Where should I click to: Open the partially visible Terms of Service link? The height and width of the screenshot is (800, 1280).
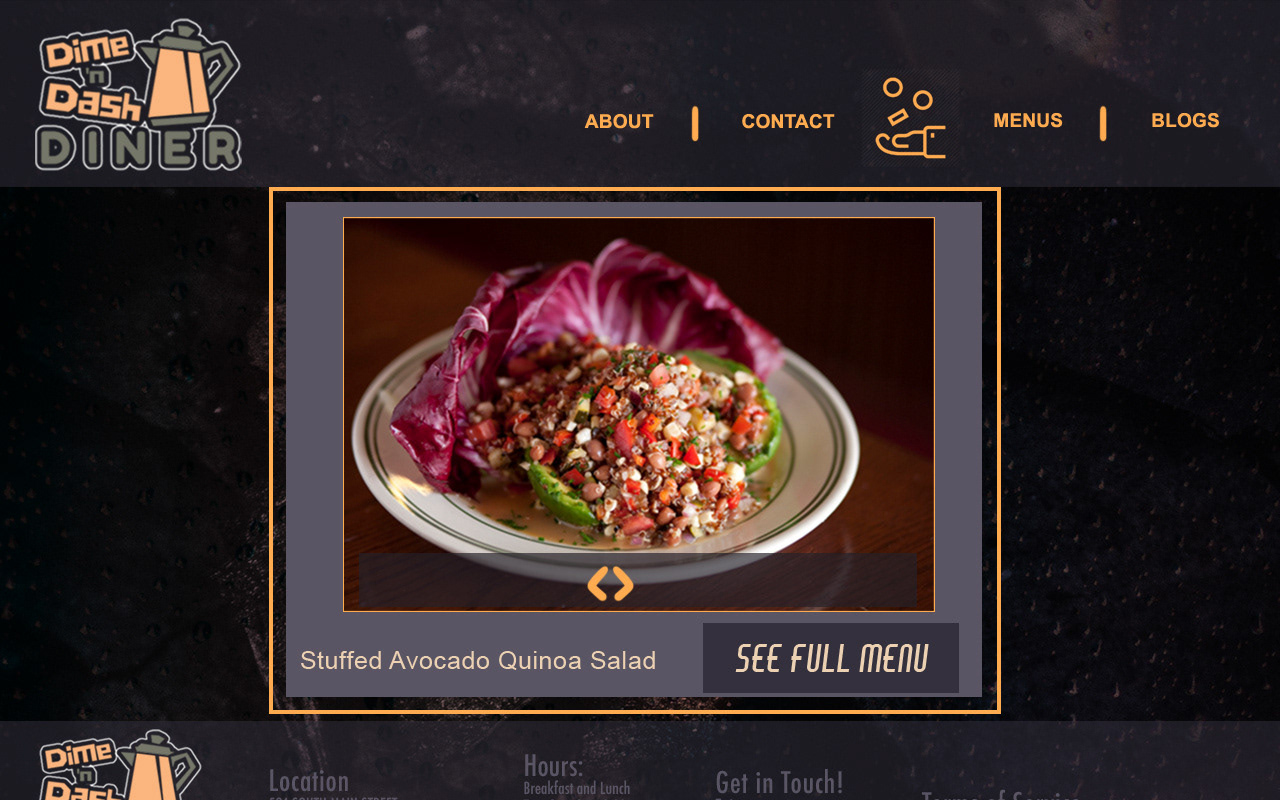(x=1000, y=795)
